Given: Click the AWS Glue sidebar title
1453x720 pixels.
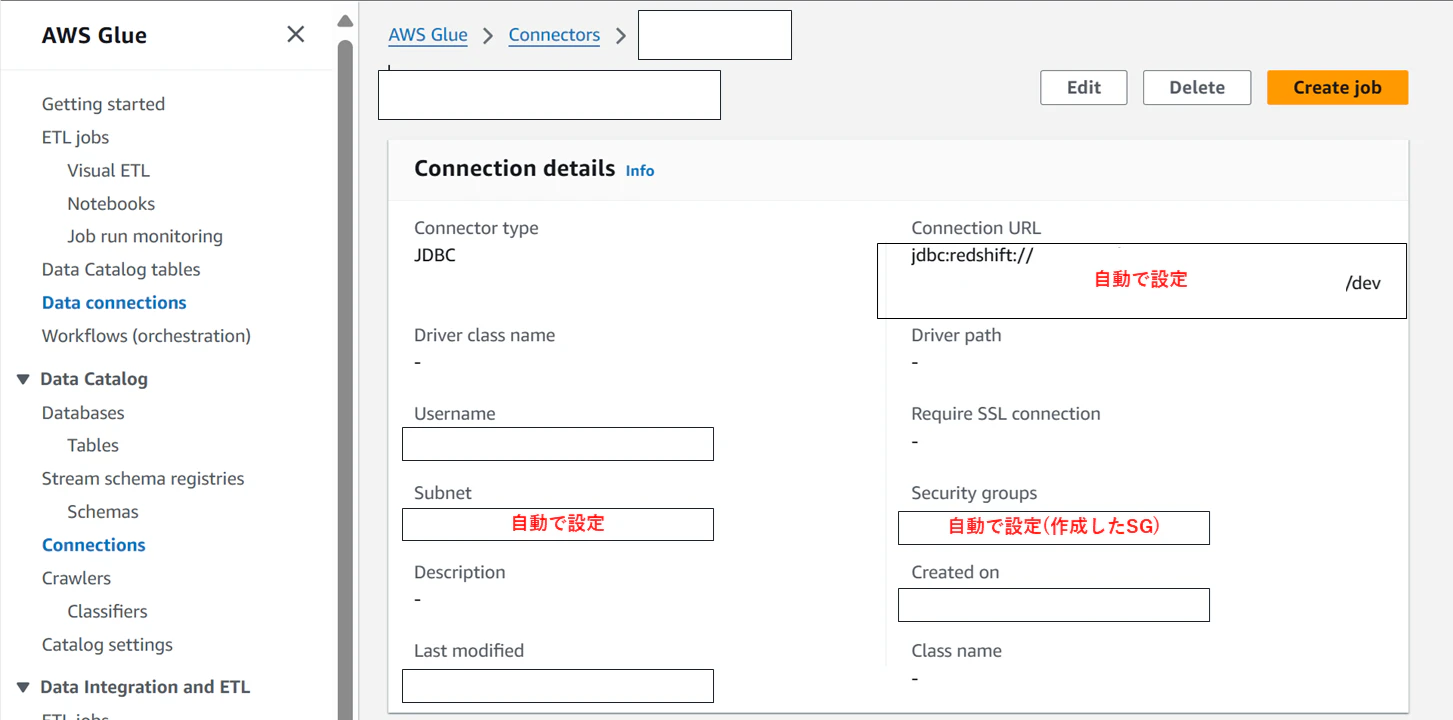Looking at the screenshot, I should tap(94, 35).
